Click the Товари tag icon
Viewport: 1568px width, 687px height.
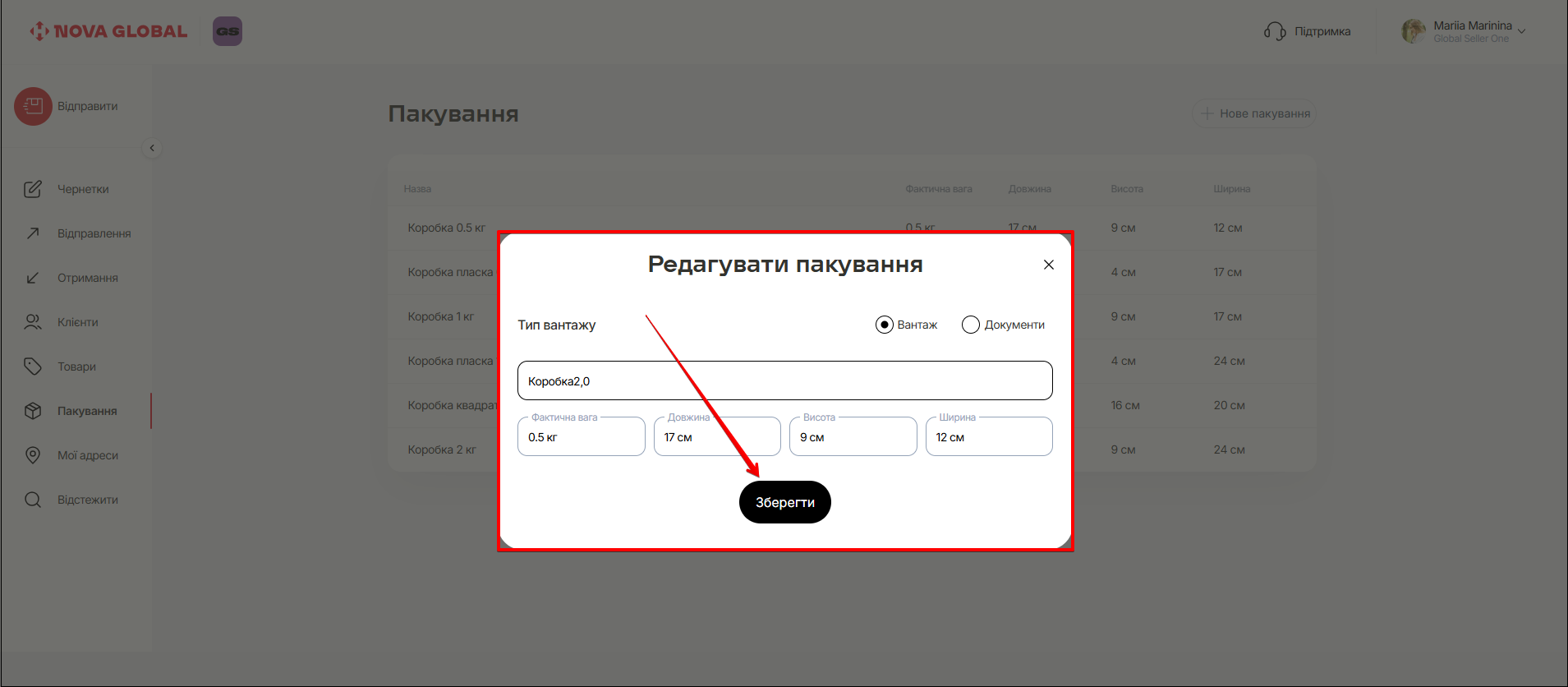[x=33, y=367]
